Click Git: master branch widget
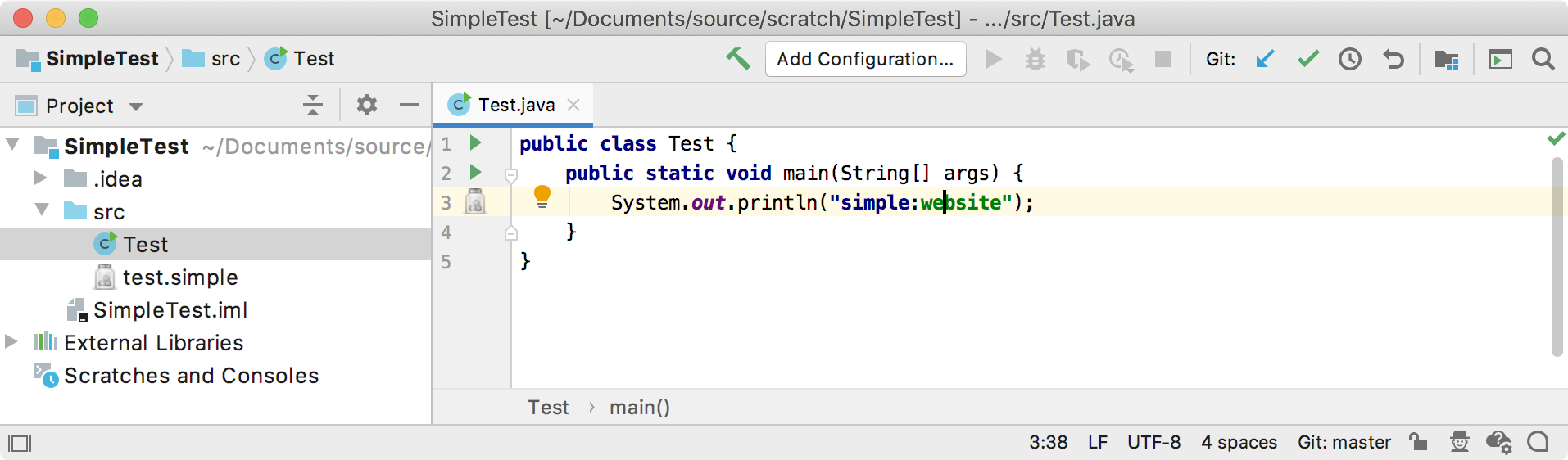 click(1344, 443)
